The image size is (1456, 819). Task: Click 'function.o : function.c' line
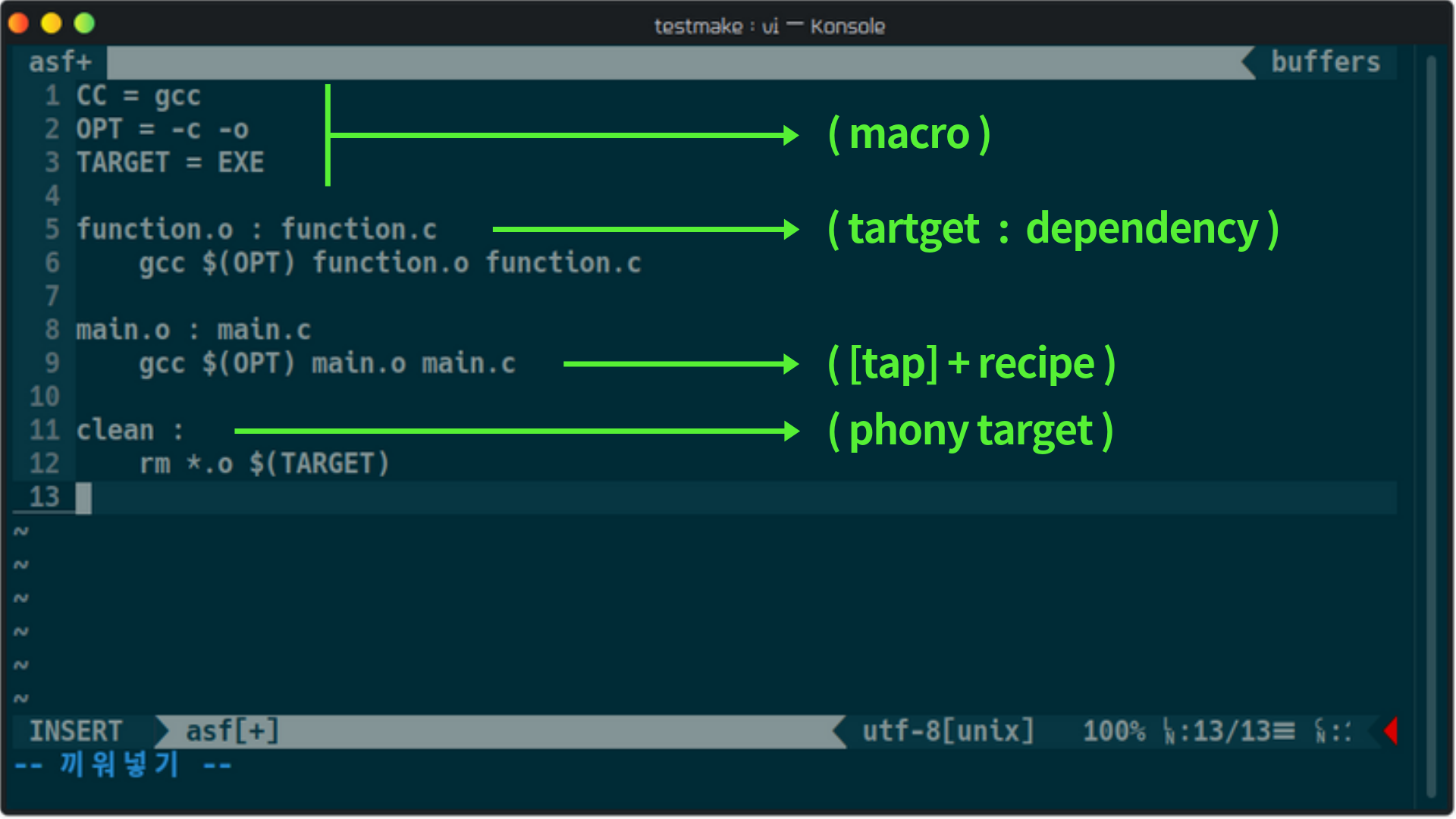point(256,230)
